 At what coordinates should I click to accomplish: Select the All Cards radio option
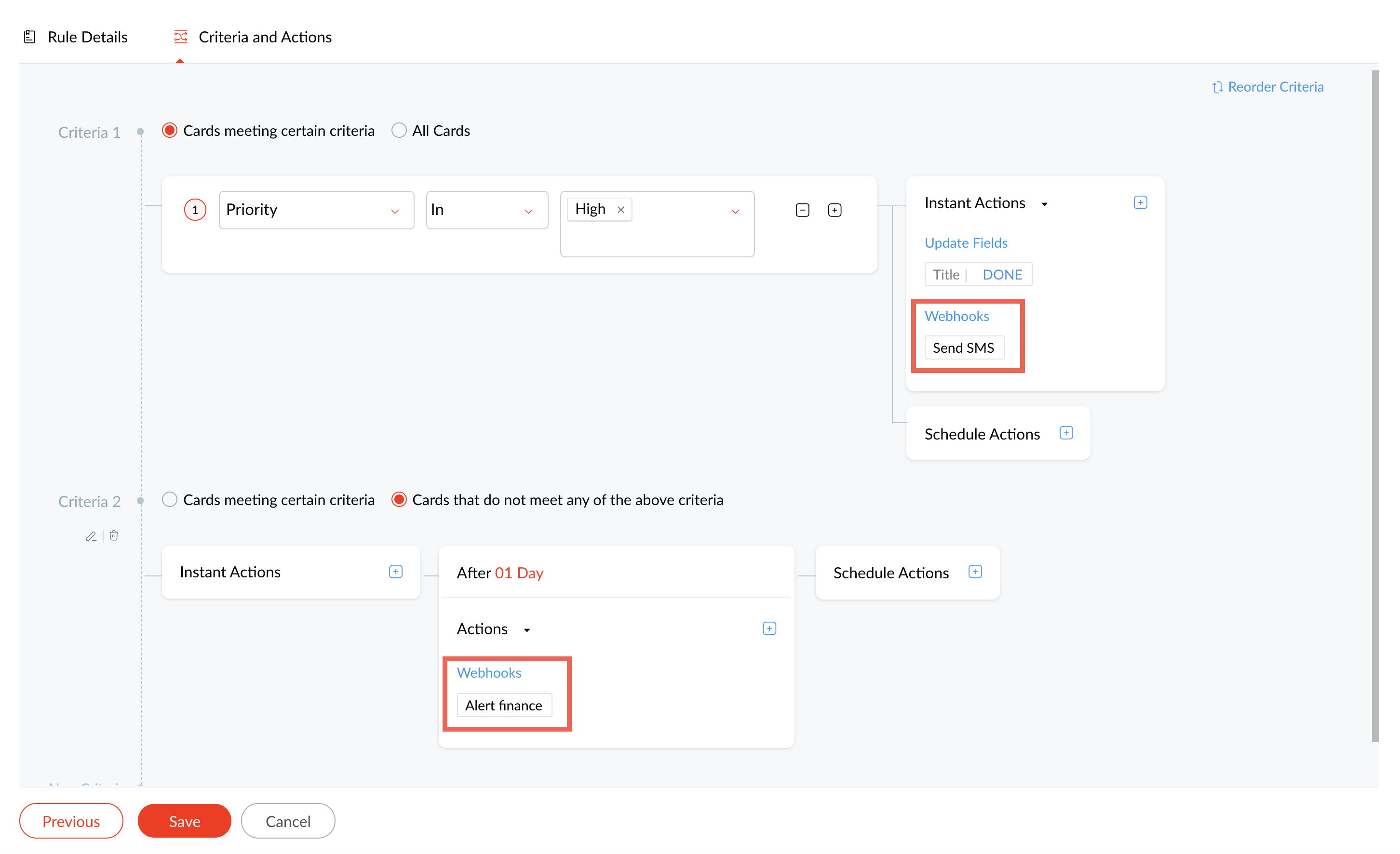[399, 131]
